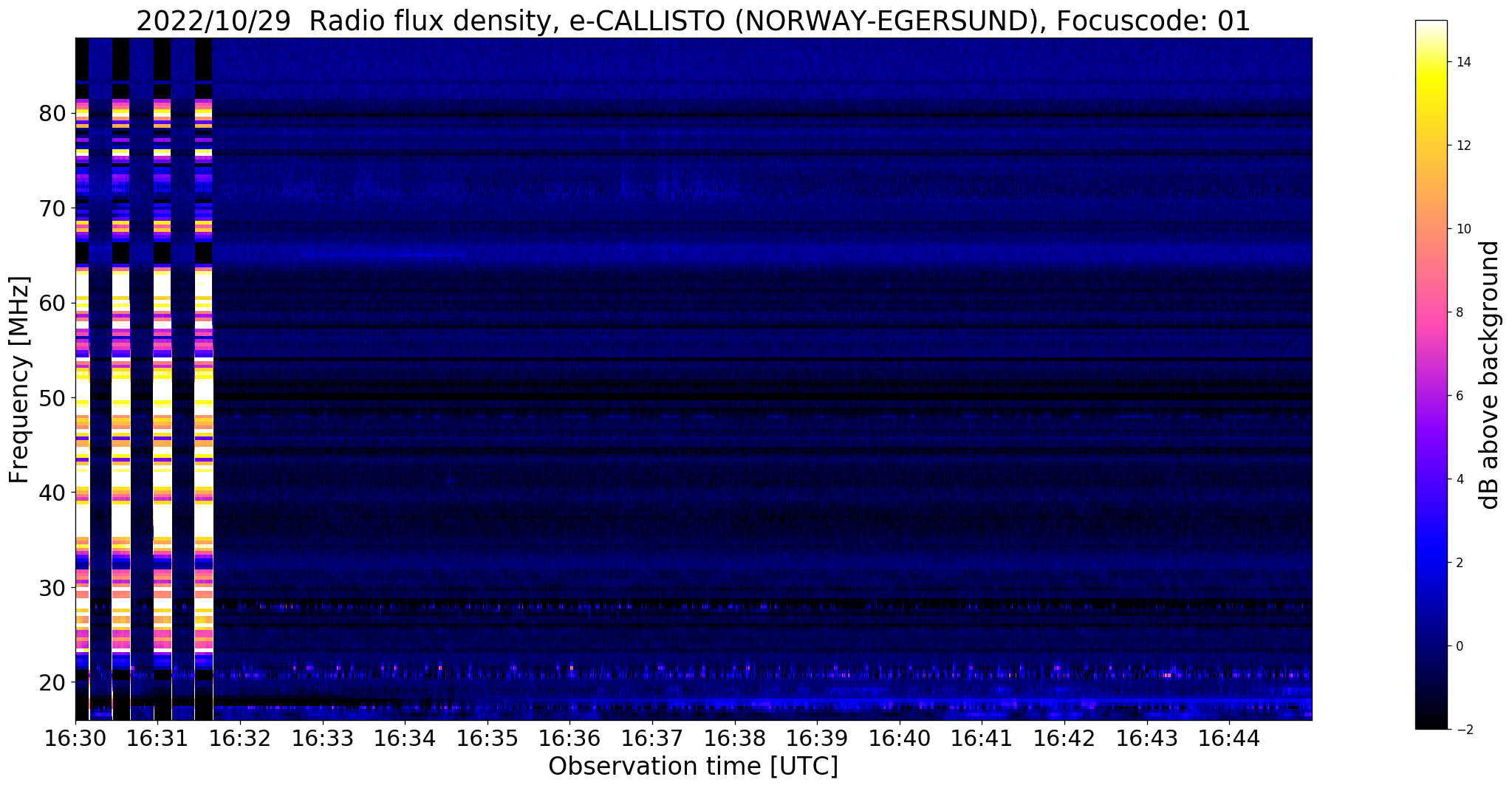Click the 16:31 time tick label

point(157,738)
